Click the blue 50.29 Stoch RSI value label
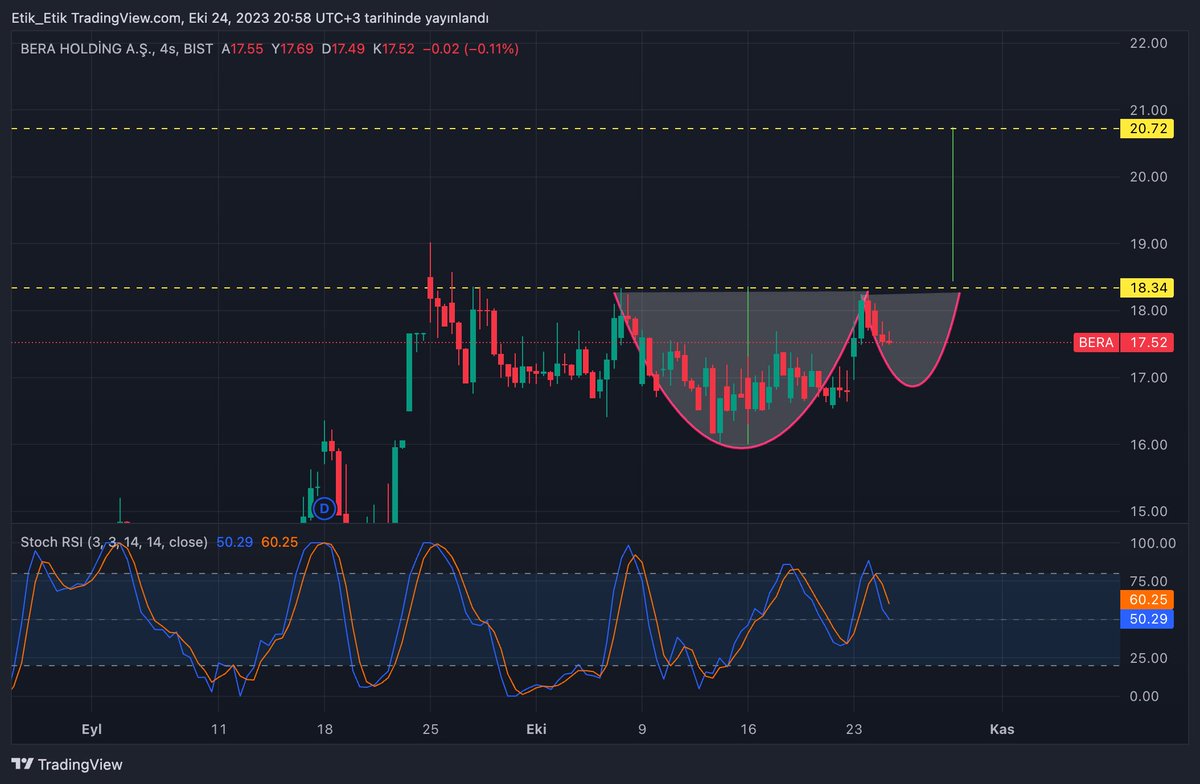 coord(1145,620)
